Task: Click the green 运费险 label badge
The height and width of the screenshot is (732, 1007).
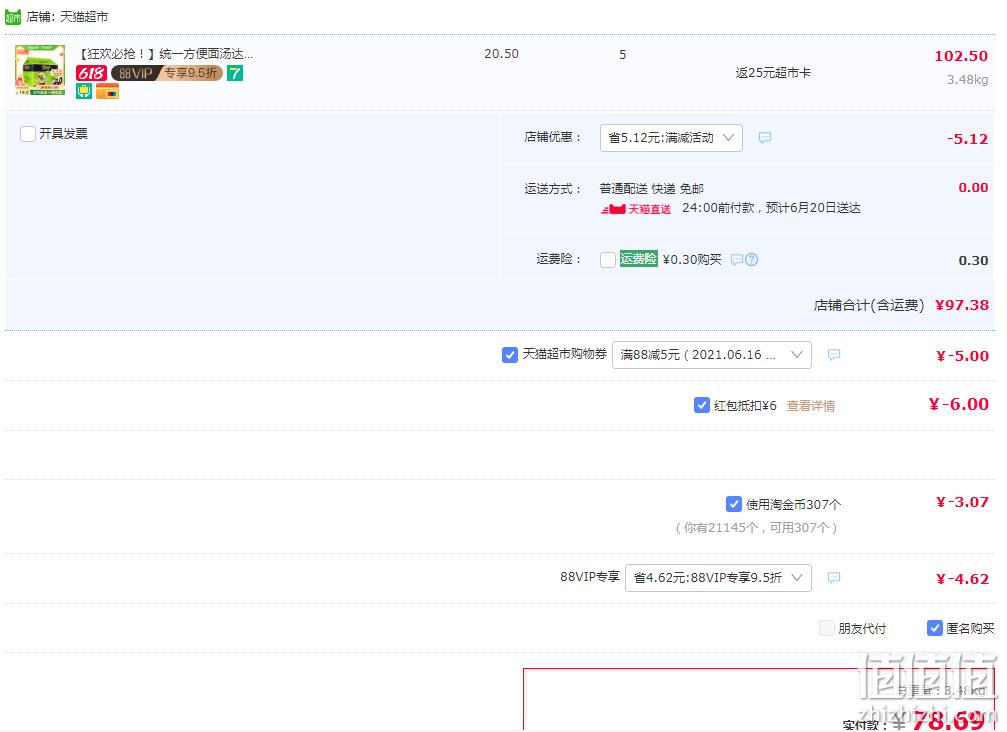Action: (638, 259)
